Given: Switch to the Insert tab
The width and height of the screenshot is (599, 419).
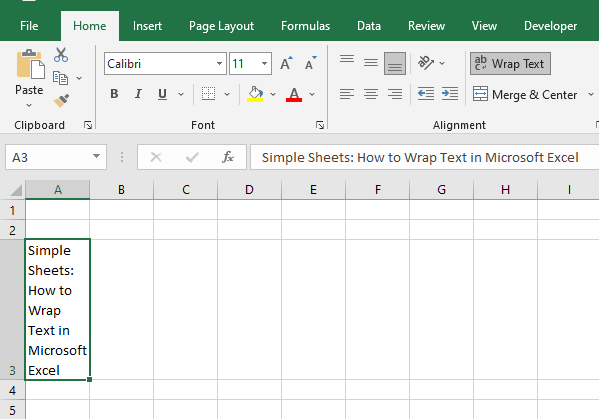Looking at the screenshot, I should pos(147,26).
